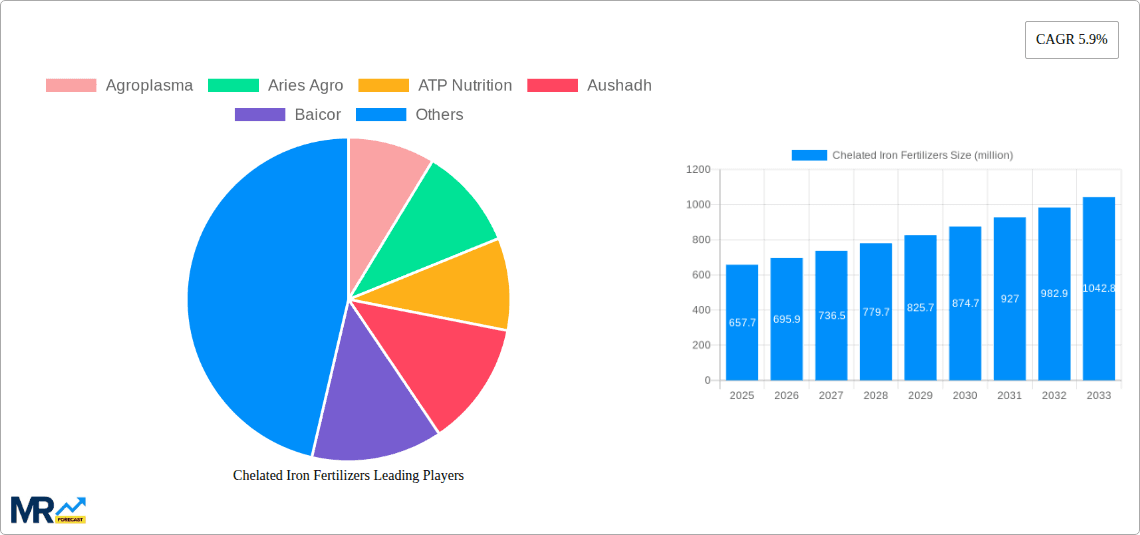The height and width of the screenshot is (535, 1140).
Task: Click the 2033 bar showing 1042.8
Action: click(1099, 289)
